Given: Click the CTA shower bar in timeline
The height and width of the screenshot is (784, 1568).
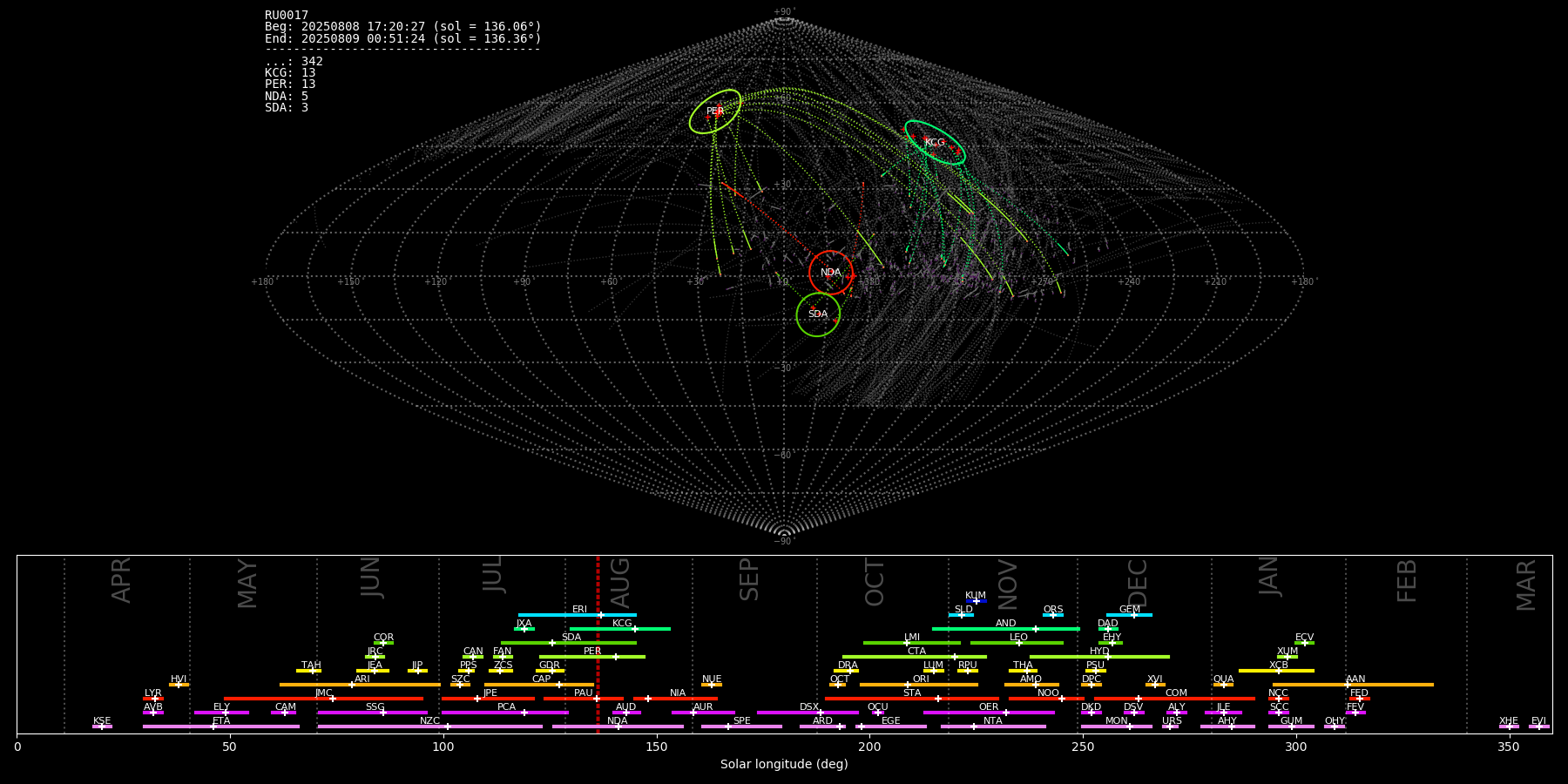Looking at the screenshot, I should click(x=915, y=657).
